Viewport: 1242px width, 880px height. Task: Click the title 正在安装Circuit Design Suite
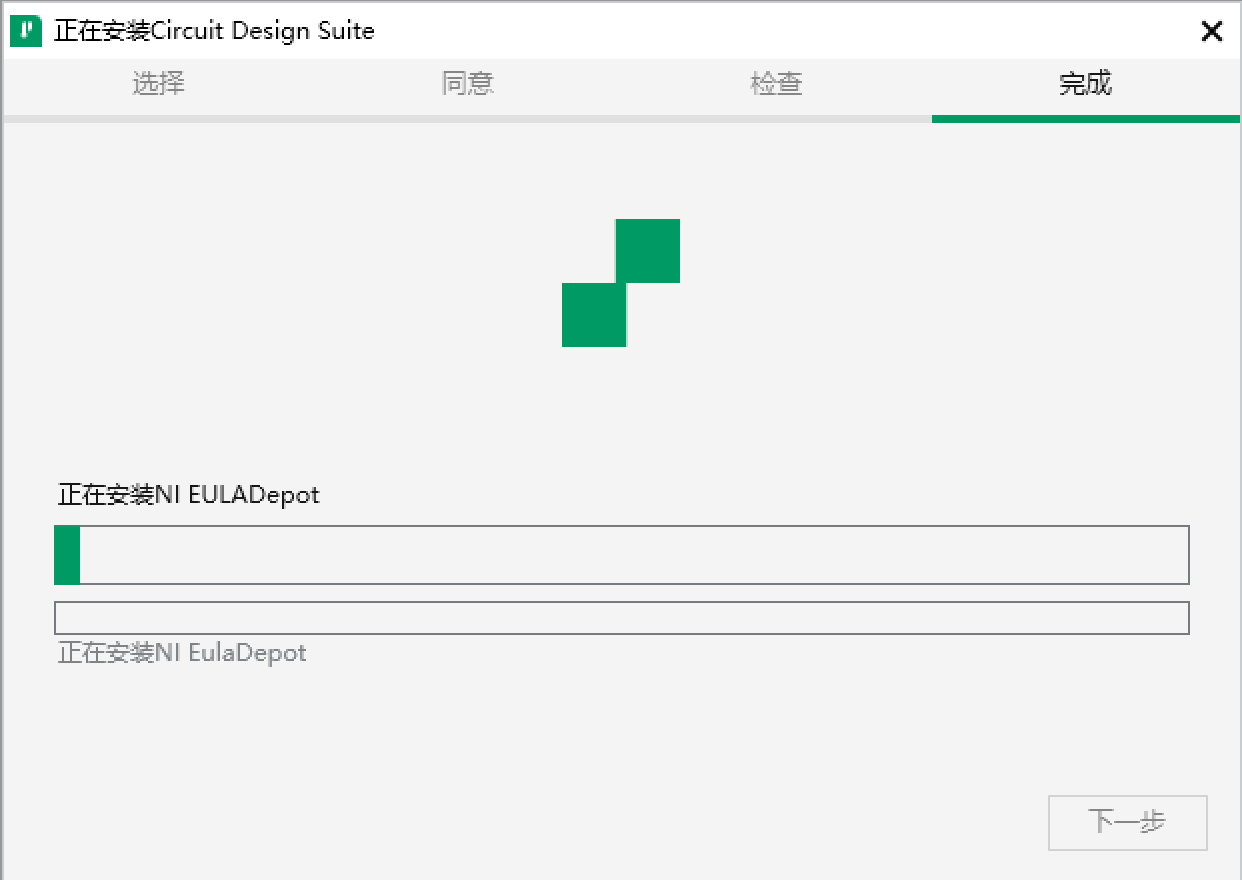(x=213, y=31)
